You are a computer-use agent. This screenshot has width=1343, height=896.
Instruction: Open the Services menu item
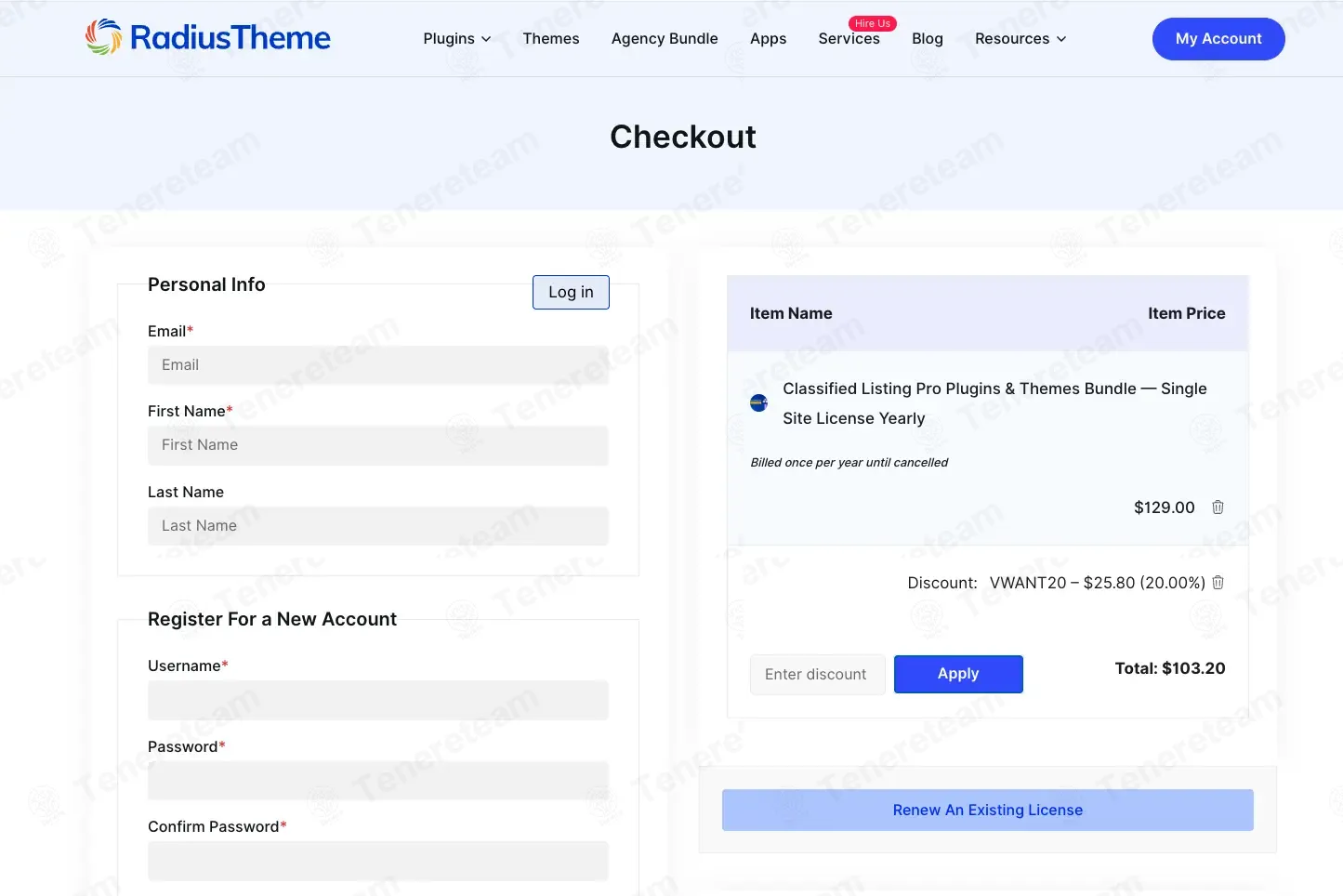(x=849, y=39)
